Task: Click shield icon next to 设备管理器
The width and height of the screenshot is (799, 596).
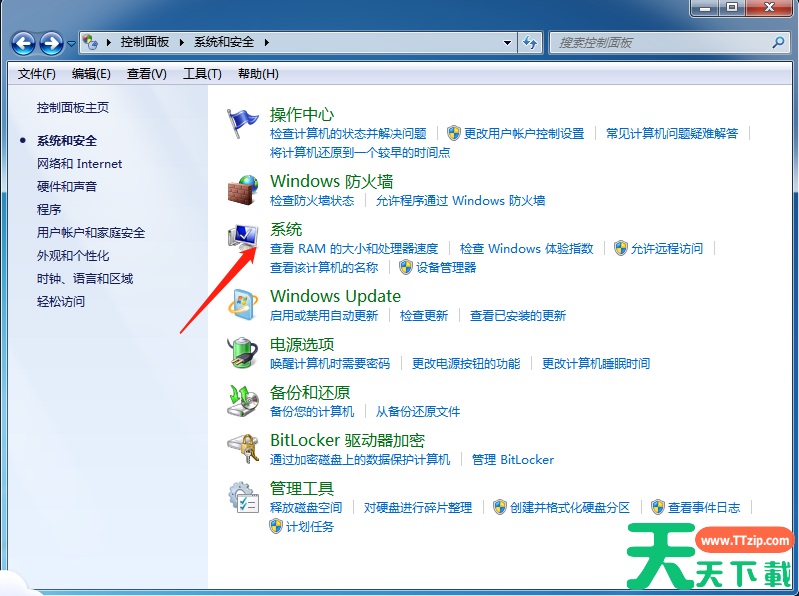Action: pos(406,267)
